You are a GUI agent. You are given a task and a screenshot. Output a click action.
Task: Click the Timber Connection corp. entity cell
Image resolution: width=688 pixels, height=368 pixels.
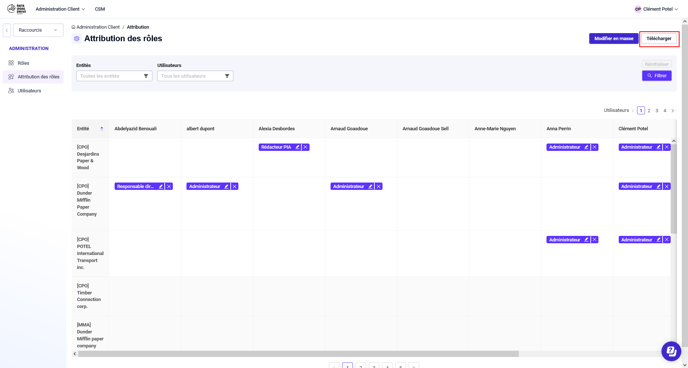[90, 296]
